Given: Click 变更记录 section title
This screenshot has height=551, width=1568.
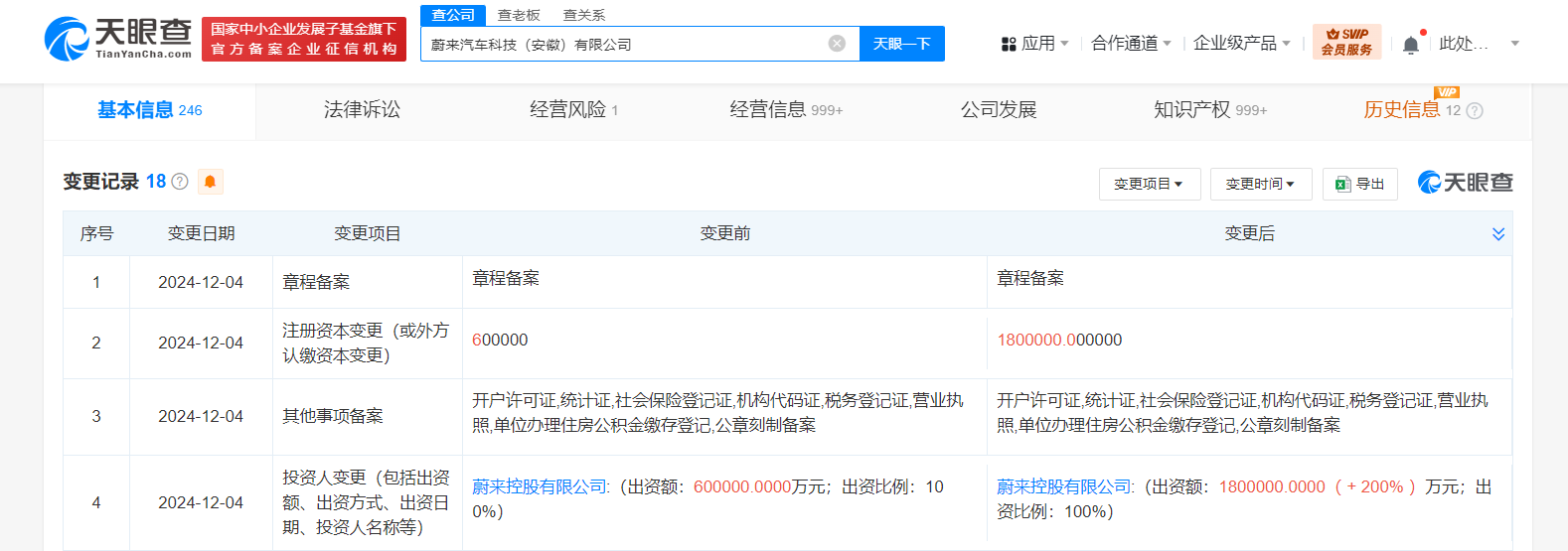Looking at the screenshot, I should click(100, 182).
